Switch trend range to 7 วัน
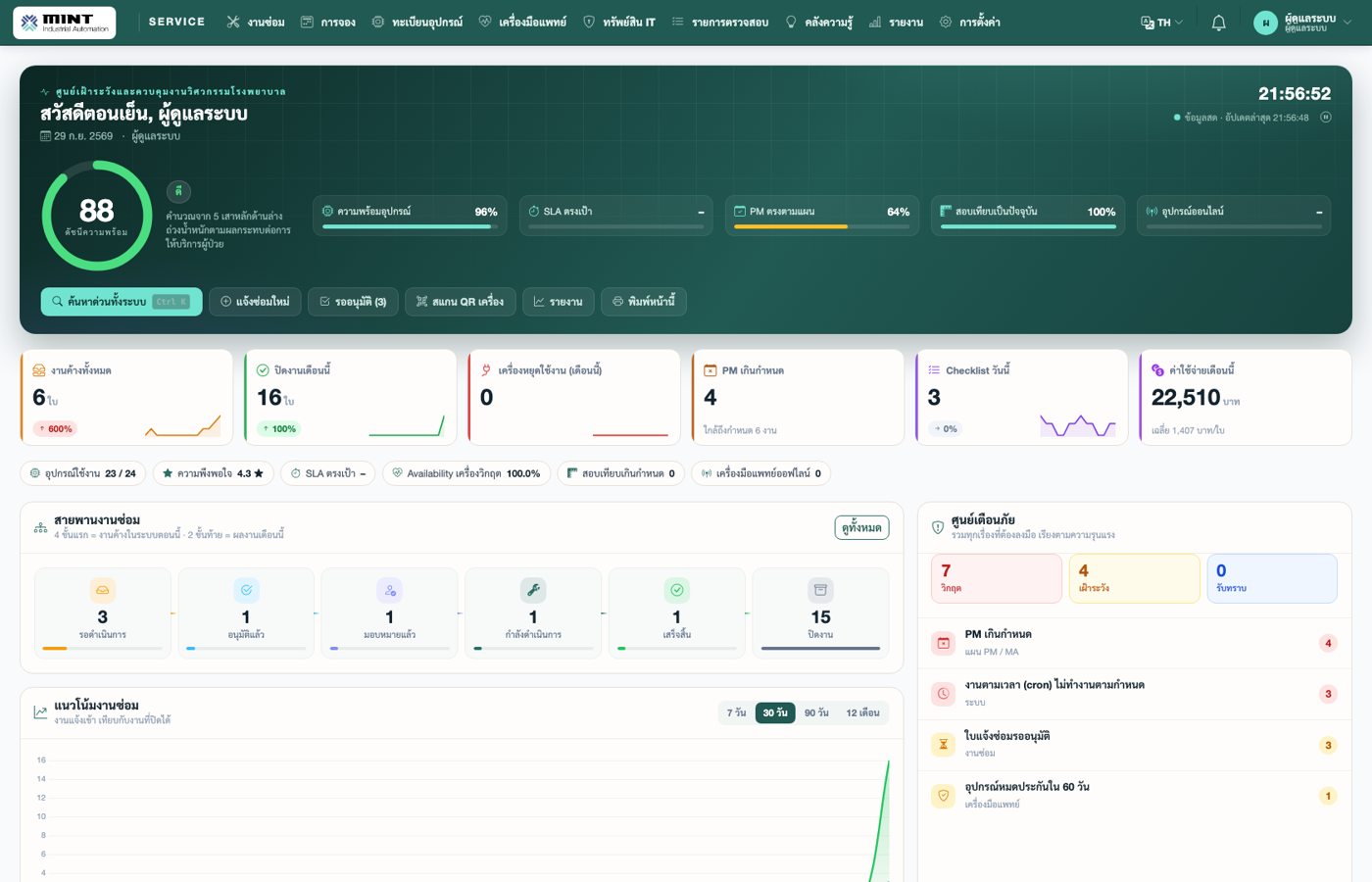1372x882 pixels. coord(736,712)
